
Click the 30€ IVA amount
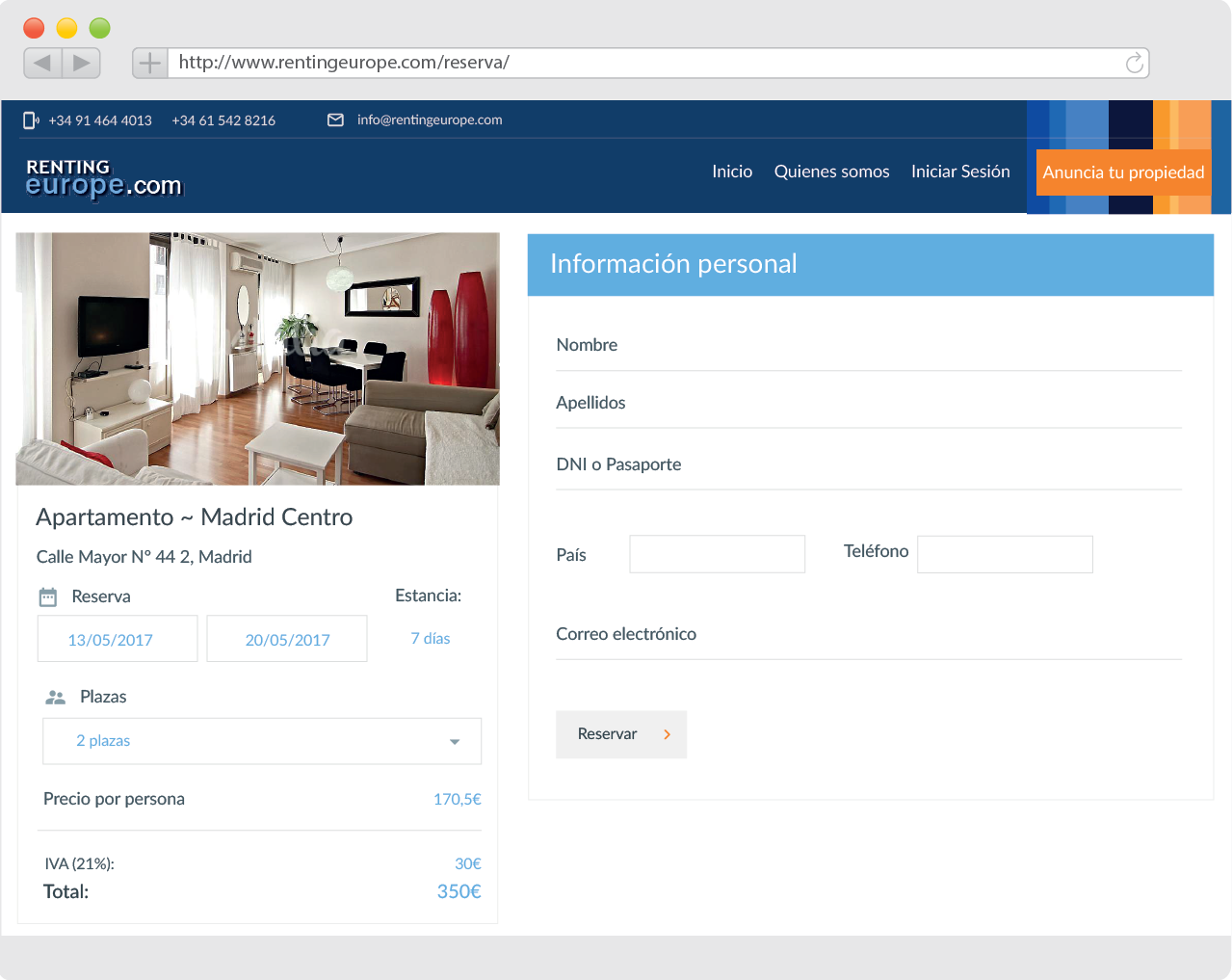468,864
